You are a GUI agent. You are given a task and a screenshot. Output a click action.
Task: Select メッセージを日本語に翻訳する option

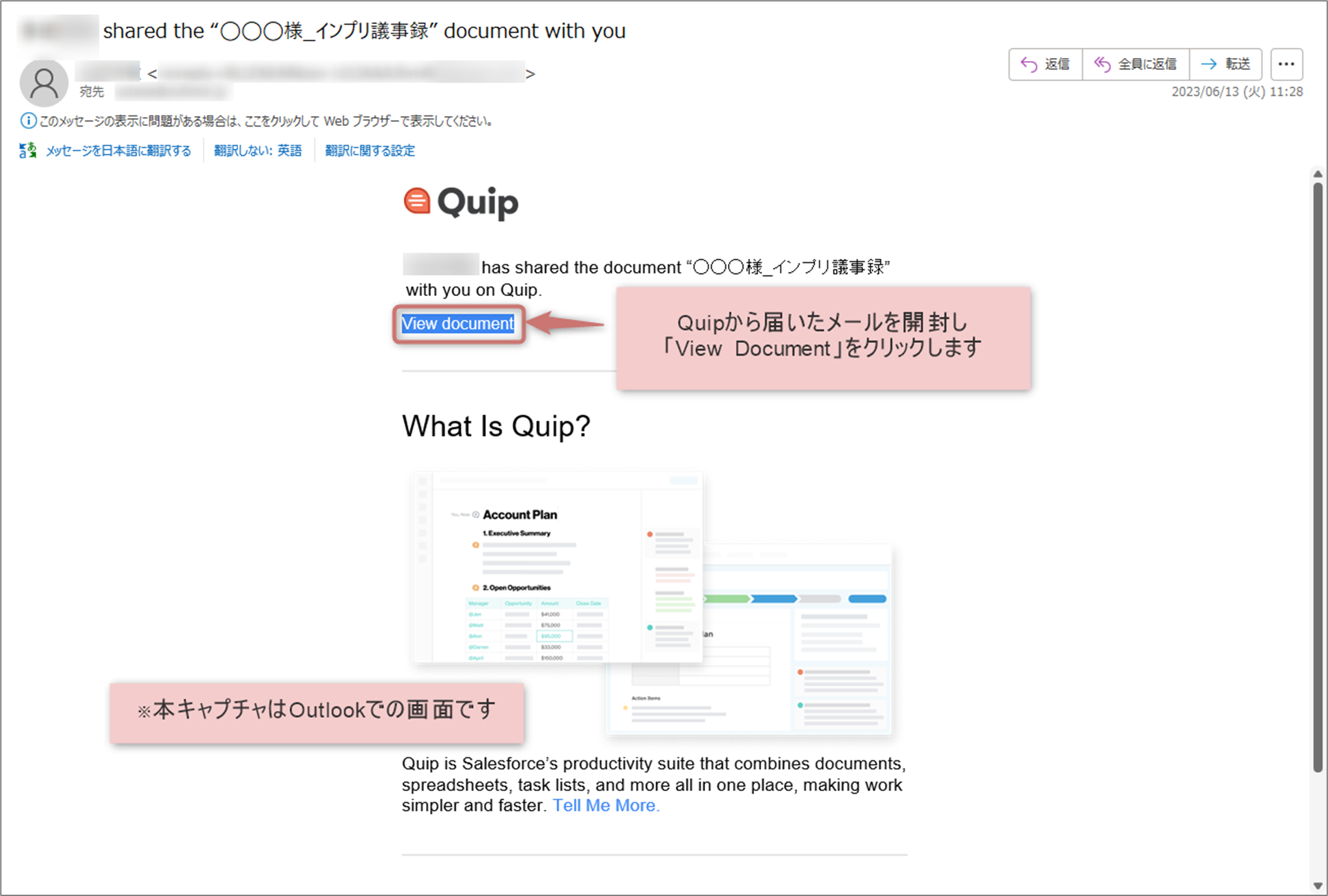118,150
